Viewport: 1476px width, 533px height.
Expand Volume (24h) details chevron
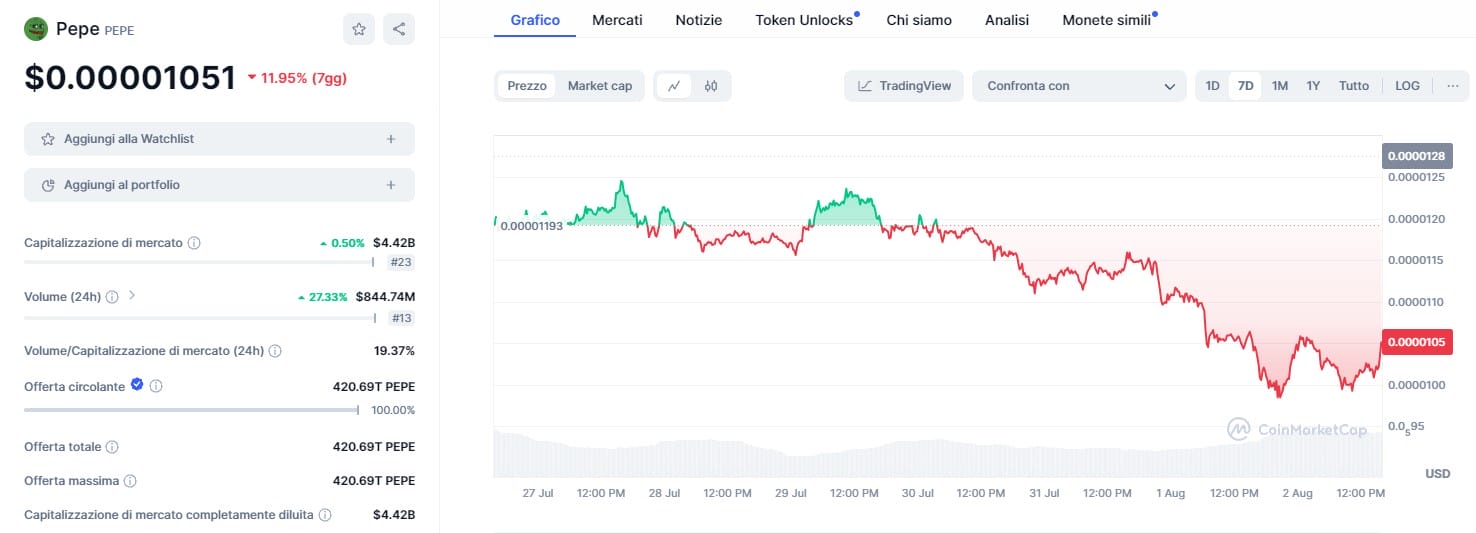(132, 296)
